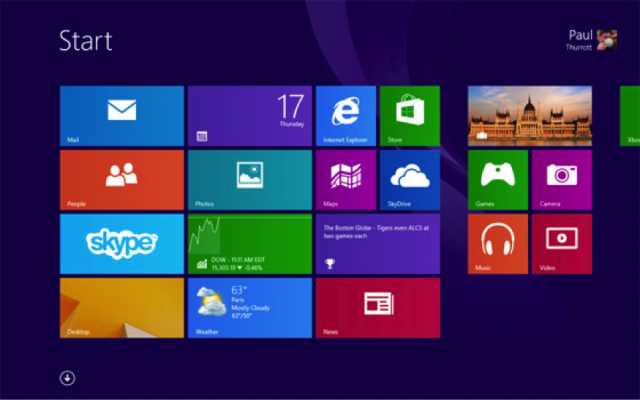Open the partially visible Xbox tile
The height and width of the screenshot is (400, 640).
tap(630, 116)
